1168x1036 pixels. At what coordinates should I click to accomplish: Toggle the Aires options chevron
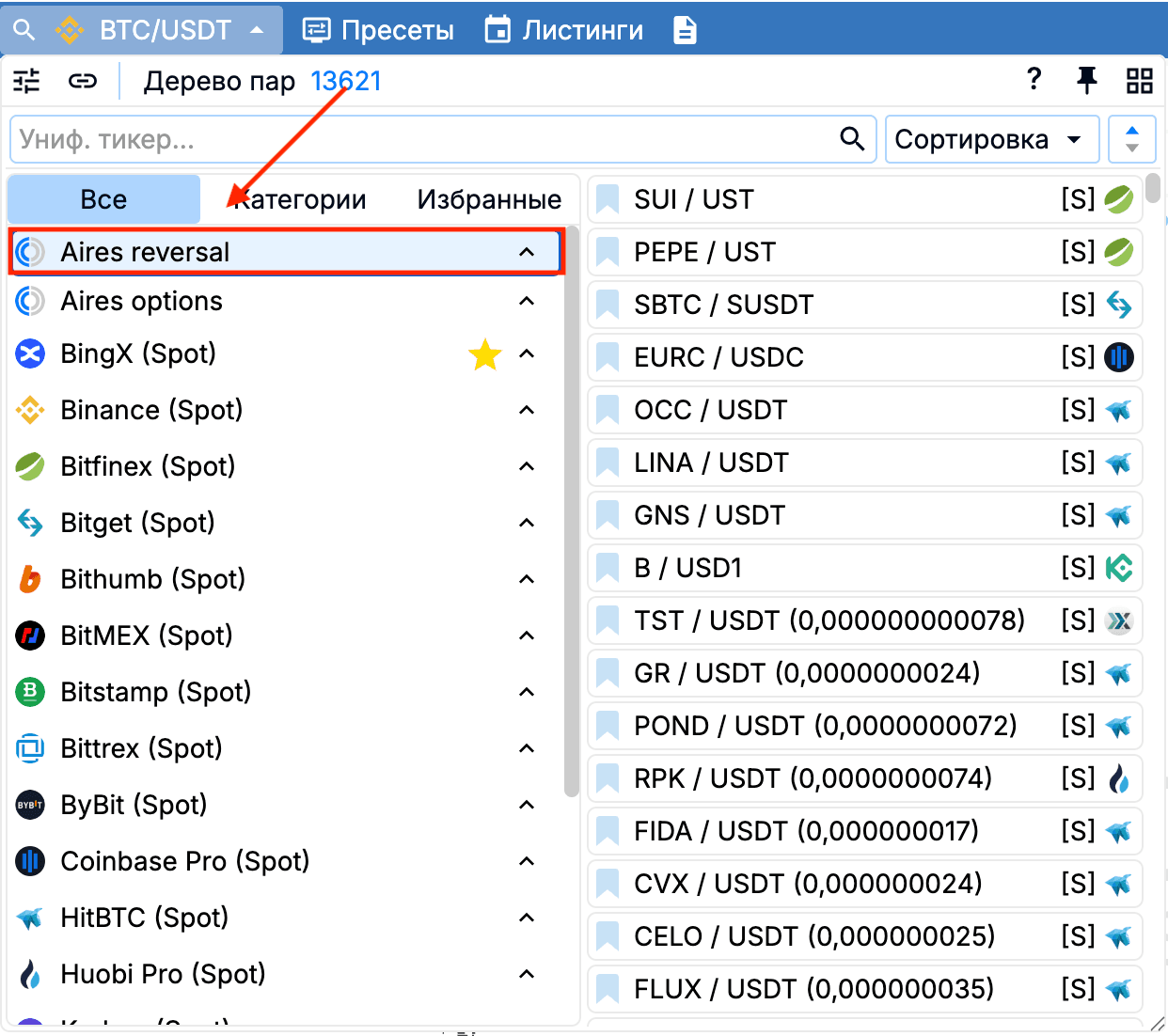coord(527,301)
